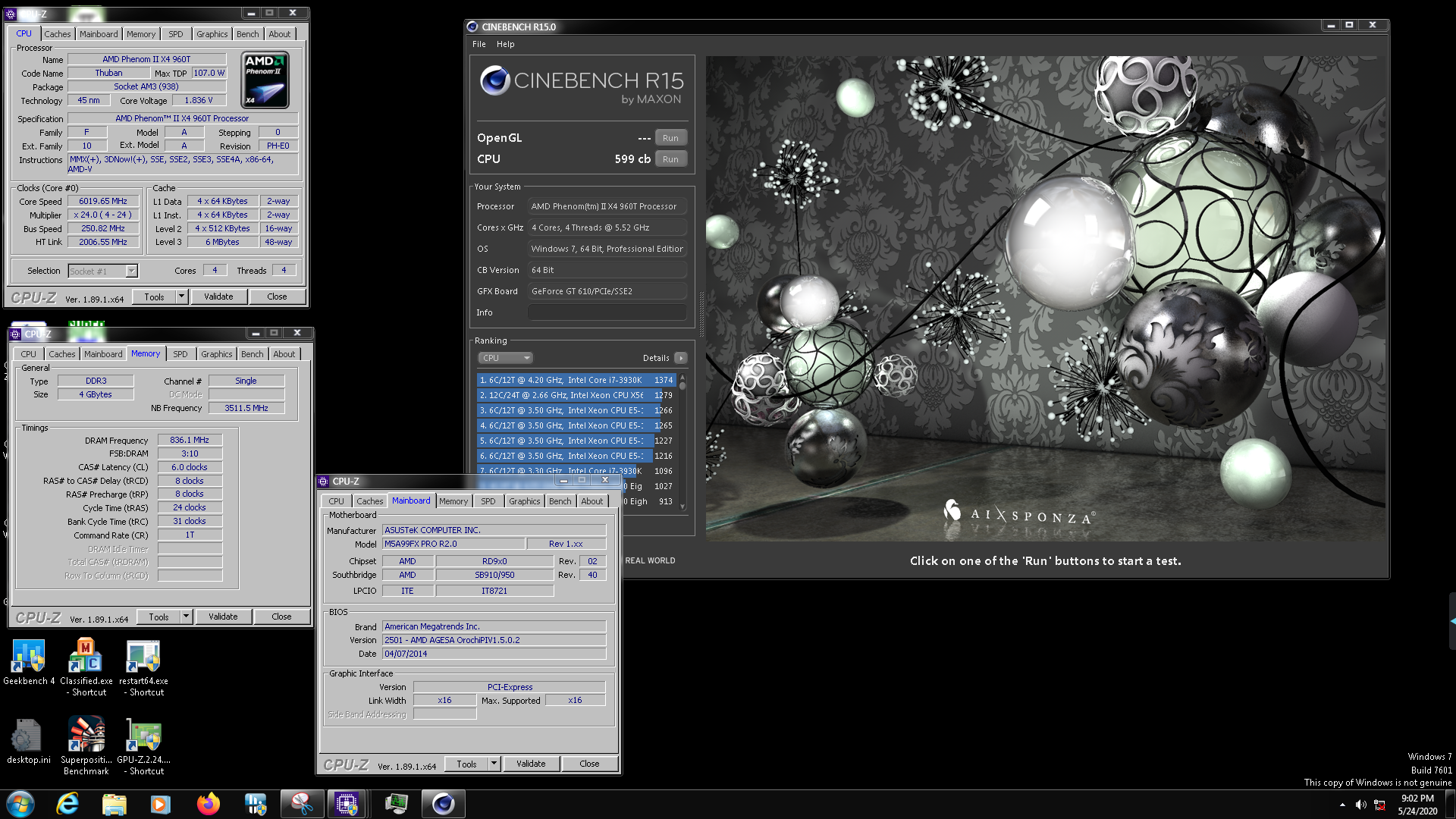
Task: Click Tools button in the CPU-Z Mainboard window
Action: [466, 764]
